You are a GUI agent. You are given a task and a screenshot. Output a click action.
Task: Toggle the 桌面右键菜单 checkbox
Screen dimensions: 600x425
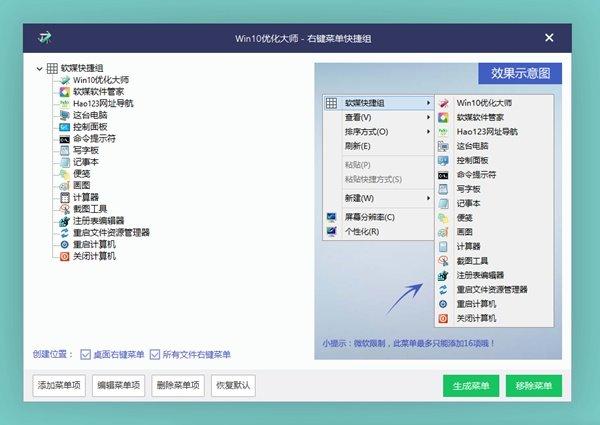pos(86,355)
